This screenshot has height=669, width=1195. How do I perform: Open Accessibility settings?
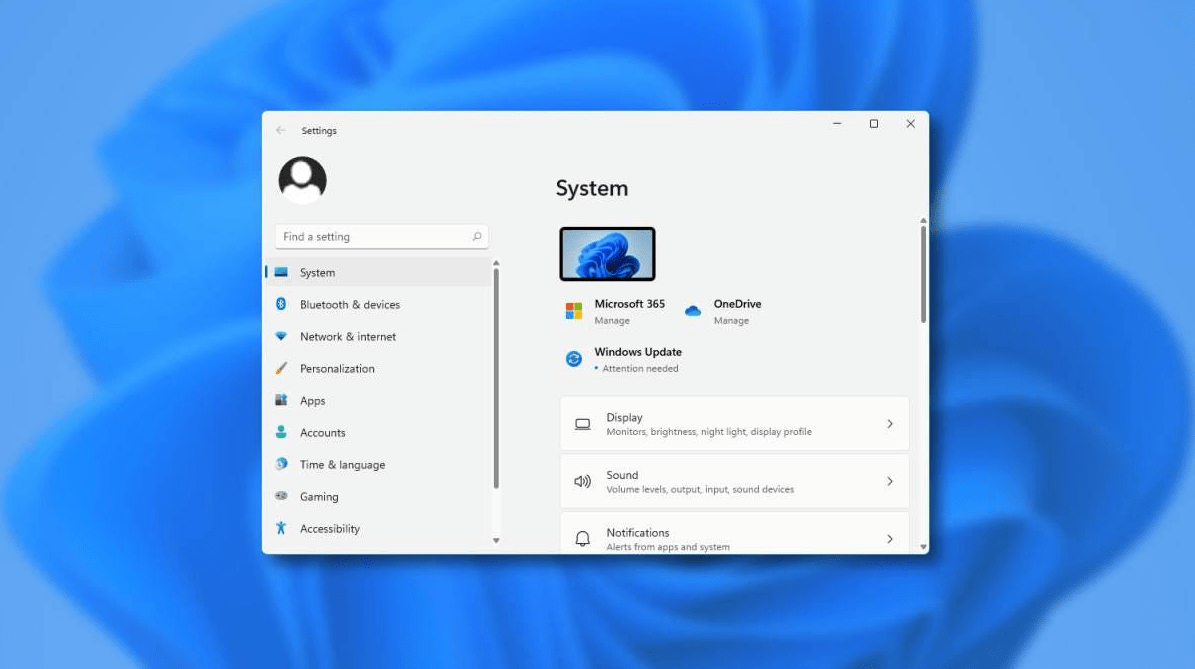pyautogui.click(x=379, y=528)
